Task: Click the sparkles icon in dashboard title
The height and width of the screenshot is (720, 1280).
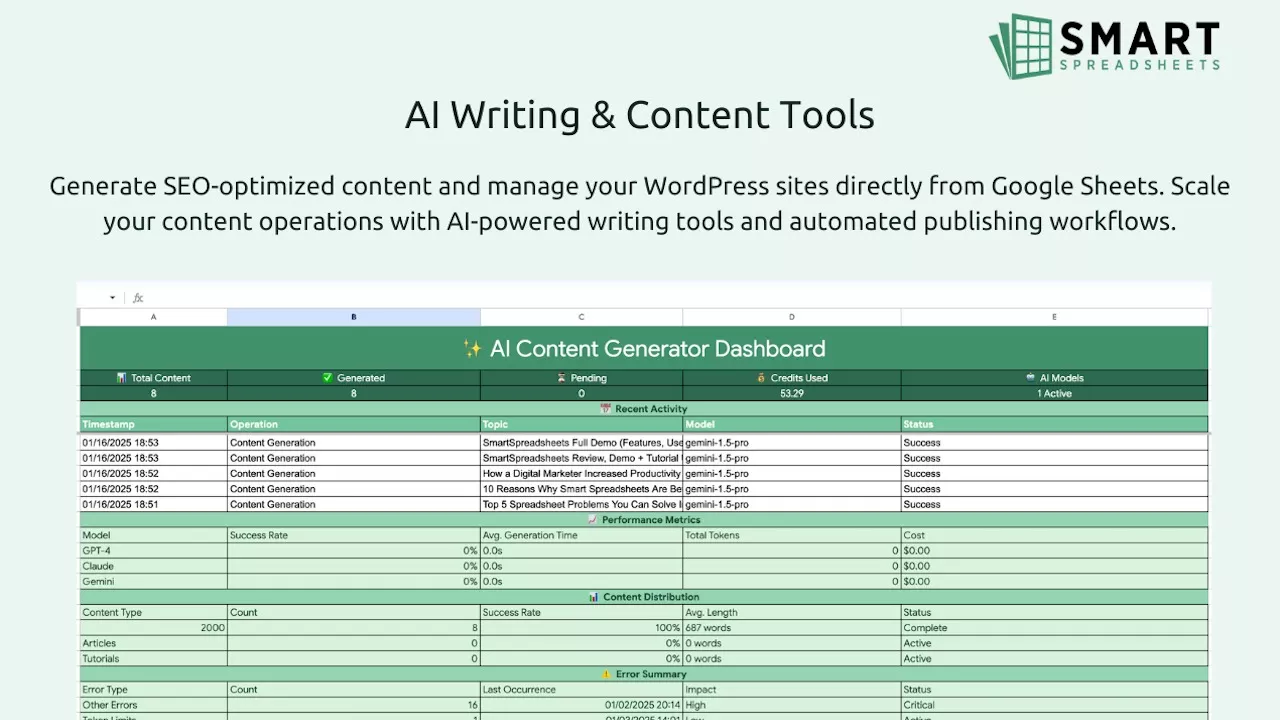Action: [x=473, y=349]
